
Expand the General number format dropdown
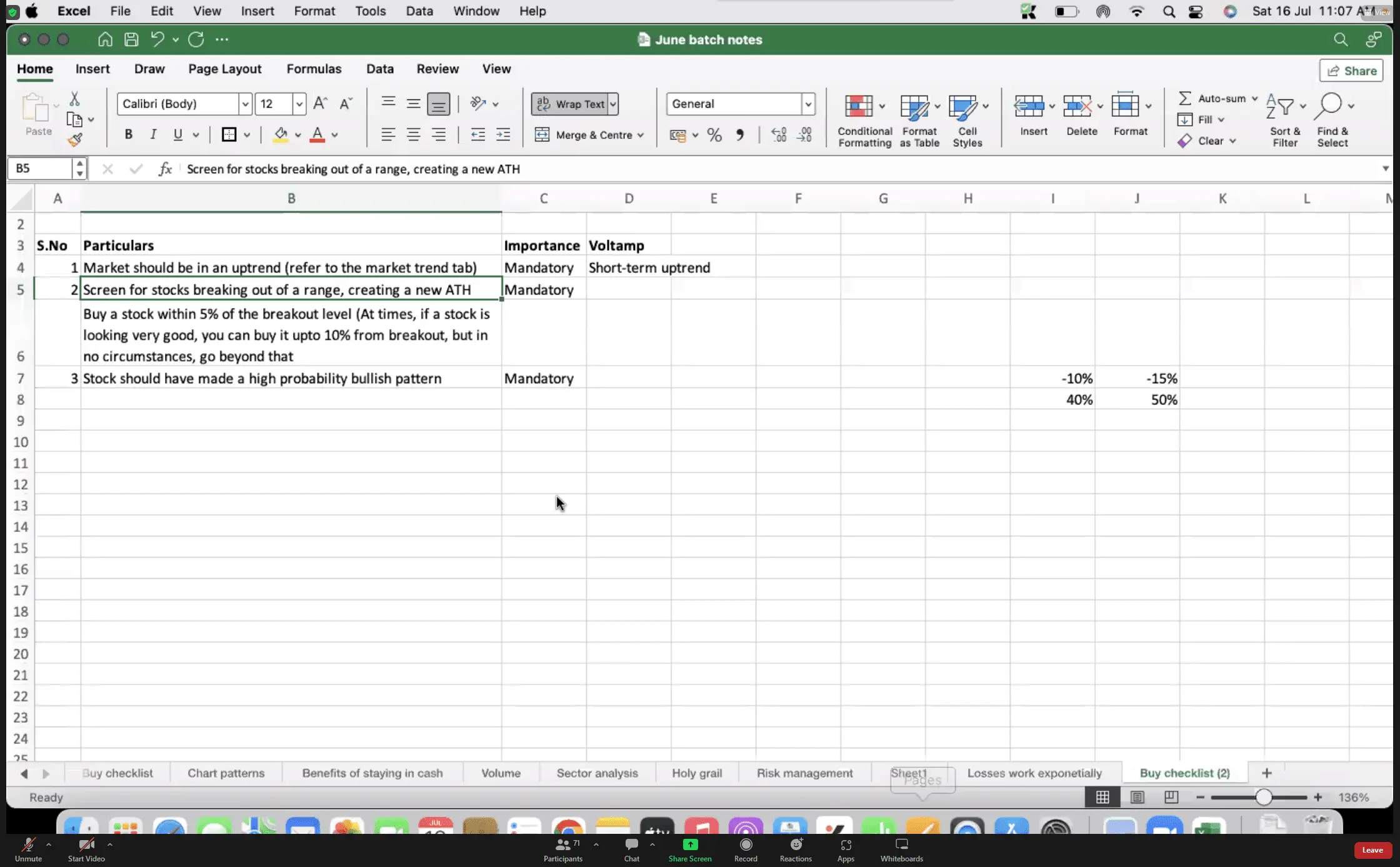[808, 104]
